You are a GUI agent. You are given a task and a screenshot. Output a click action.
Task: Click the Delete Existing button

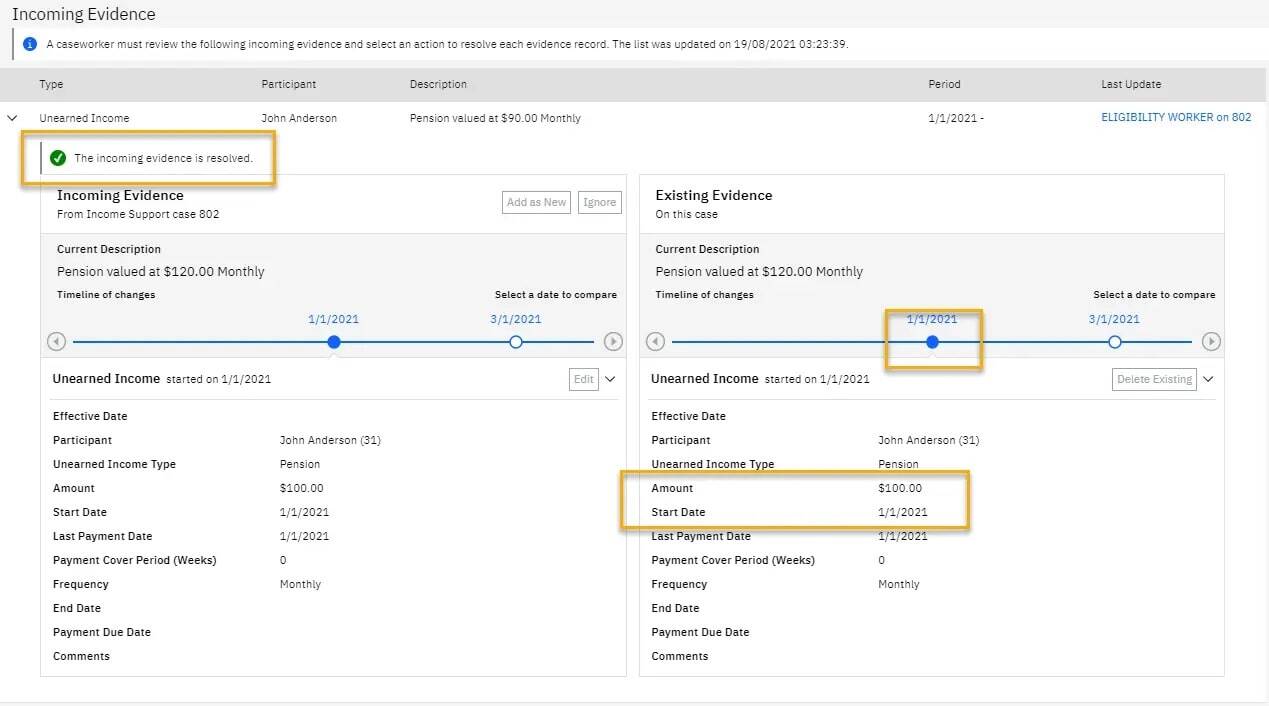click(1154, 379)
